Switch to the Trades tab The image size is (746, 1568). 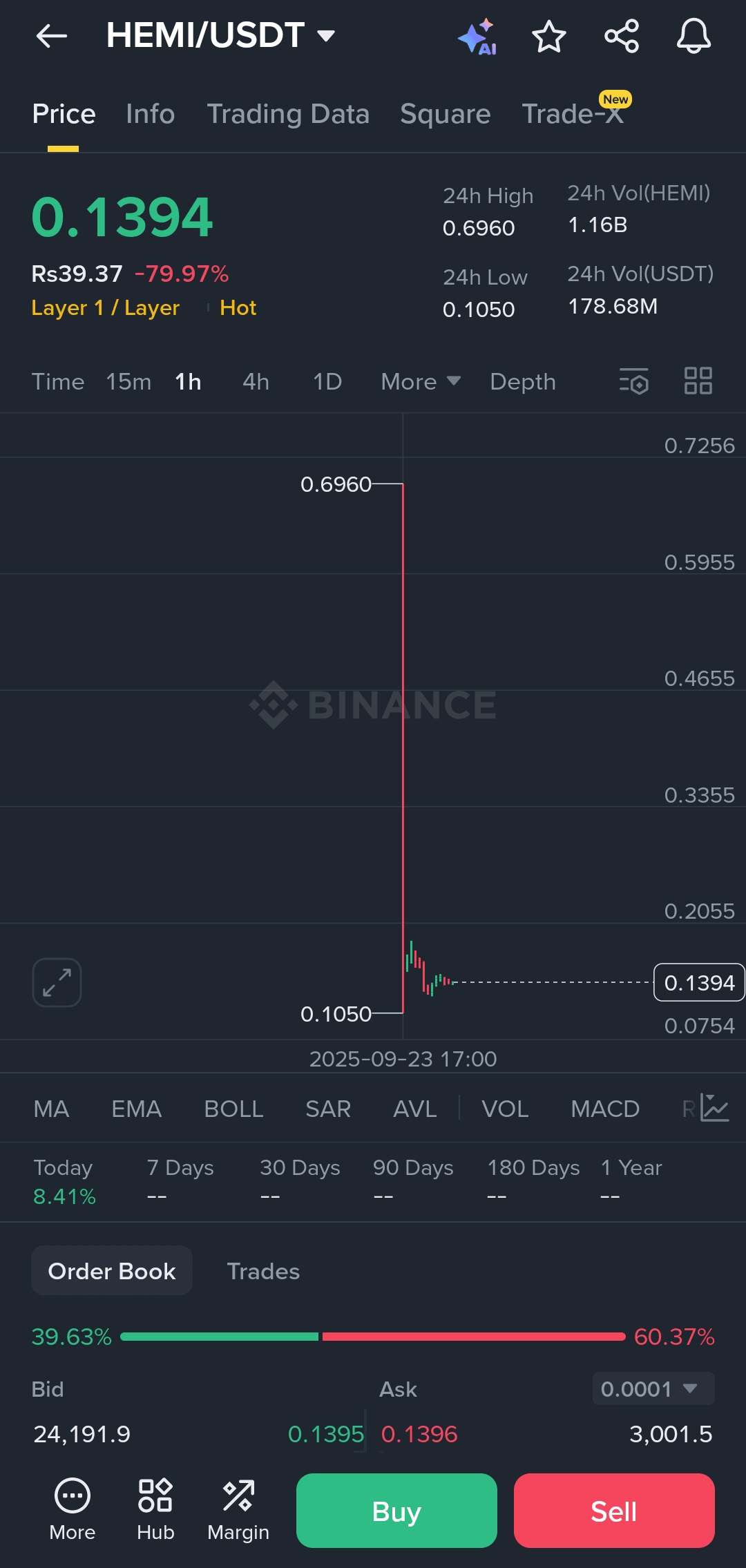(263, 1271)
